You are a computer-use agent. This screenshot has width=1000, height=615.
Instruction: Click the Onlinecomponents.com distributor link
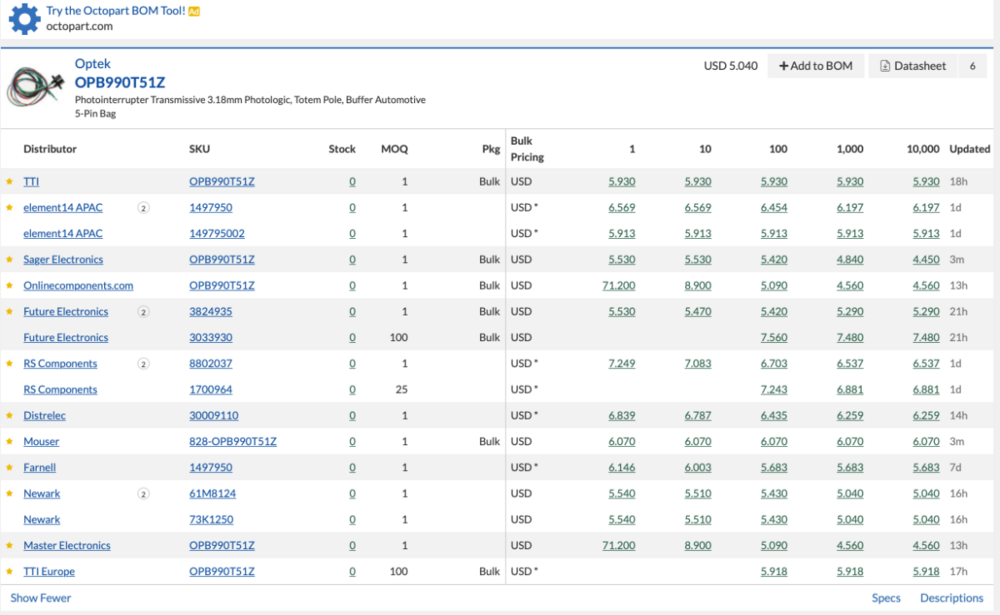(x=78, y=286)
